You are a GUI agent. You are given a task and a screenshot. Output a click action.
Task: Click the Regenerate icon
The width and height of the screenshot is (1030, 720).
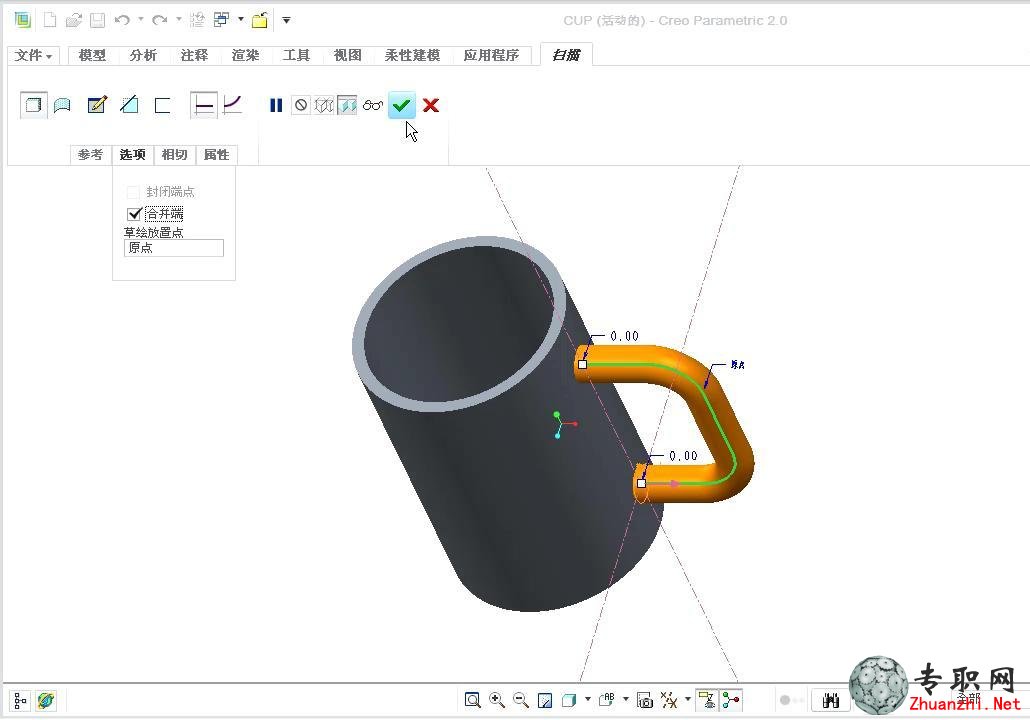point(197,20)
